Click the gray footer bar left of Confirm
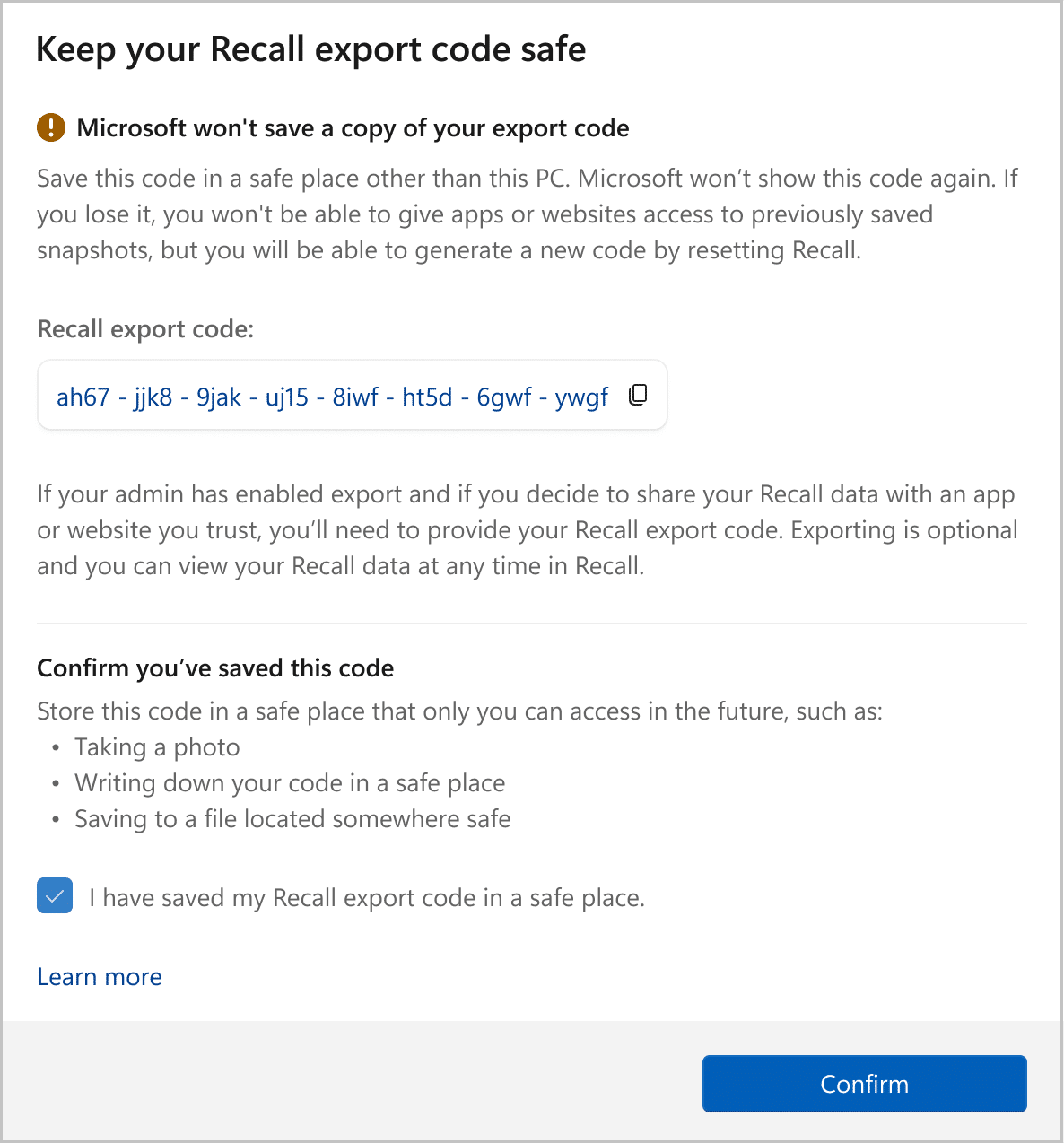The height and width of the screenshot is (1143, 1064). [350, 1083]
